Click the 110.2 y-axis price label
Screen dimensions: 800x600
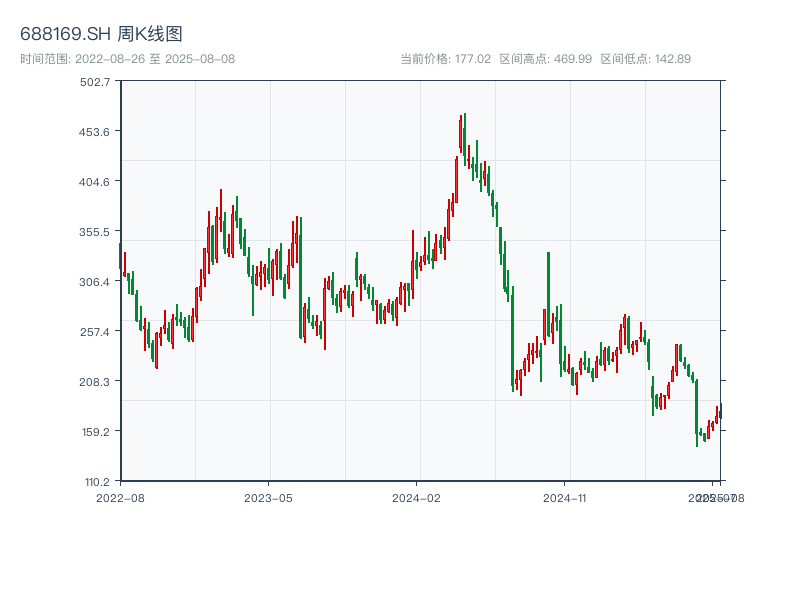(95, 481)
